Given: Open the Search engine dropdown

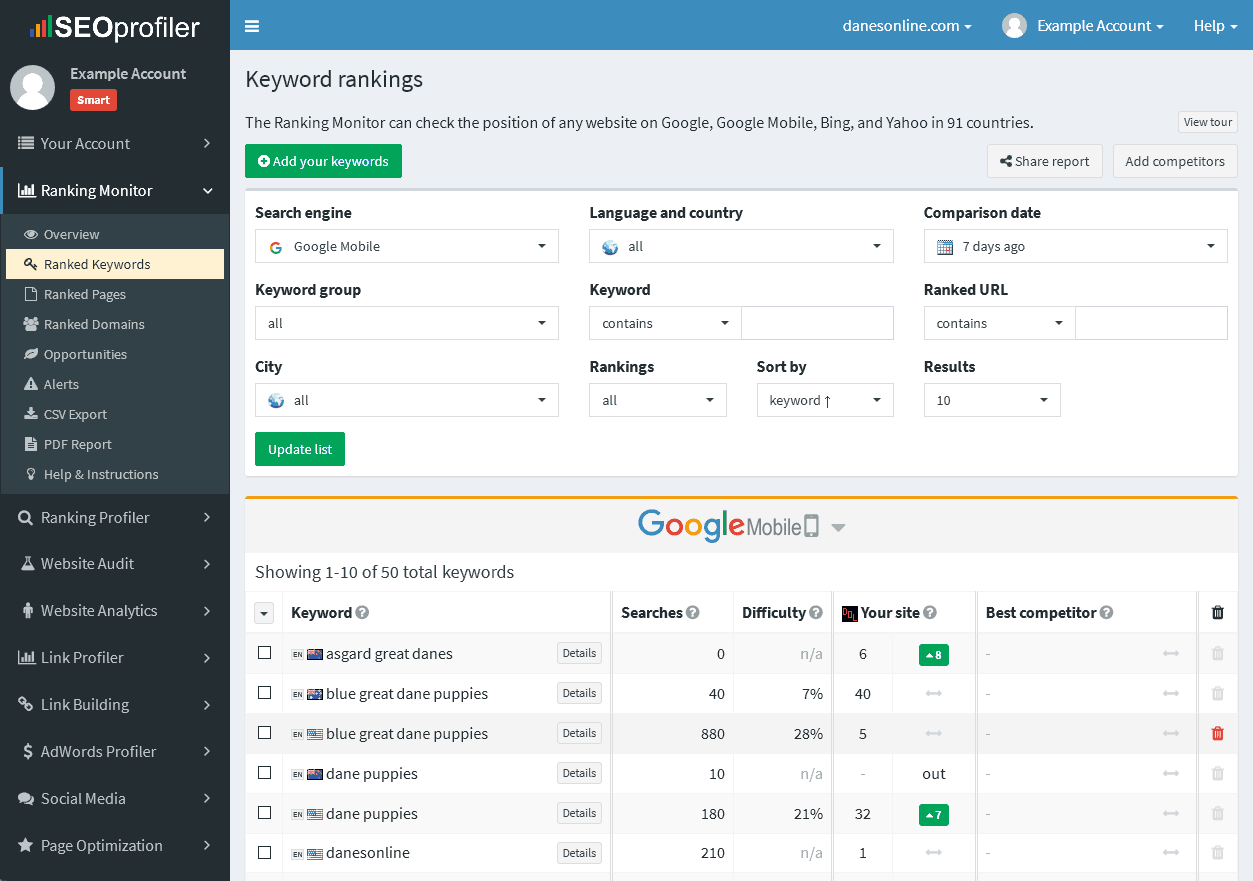Looking at the screenshot, I should 406,246.
